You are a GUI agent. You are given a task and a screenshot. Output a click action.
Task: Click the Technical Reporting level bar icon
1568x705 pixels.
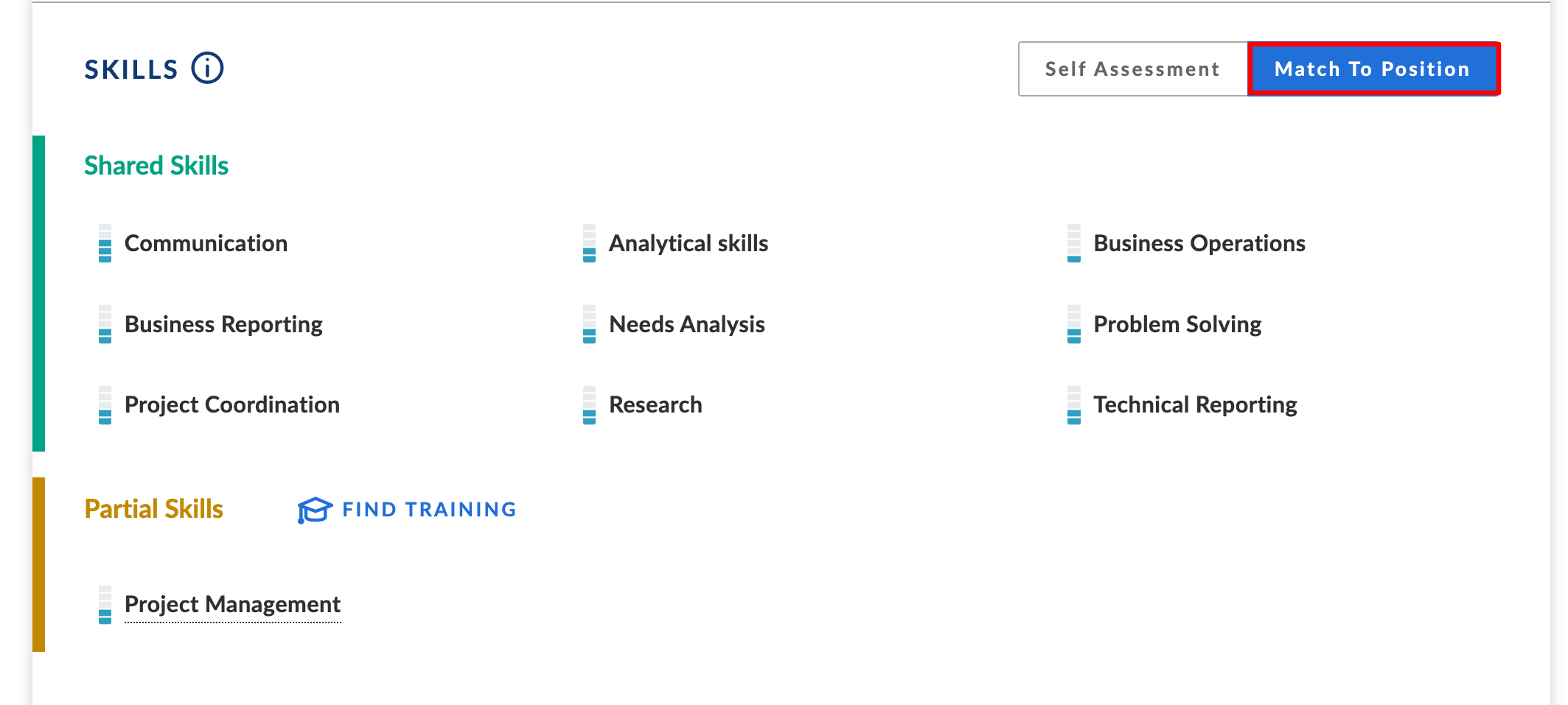[1074, 405]
